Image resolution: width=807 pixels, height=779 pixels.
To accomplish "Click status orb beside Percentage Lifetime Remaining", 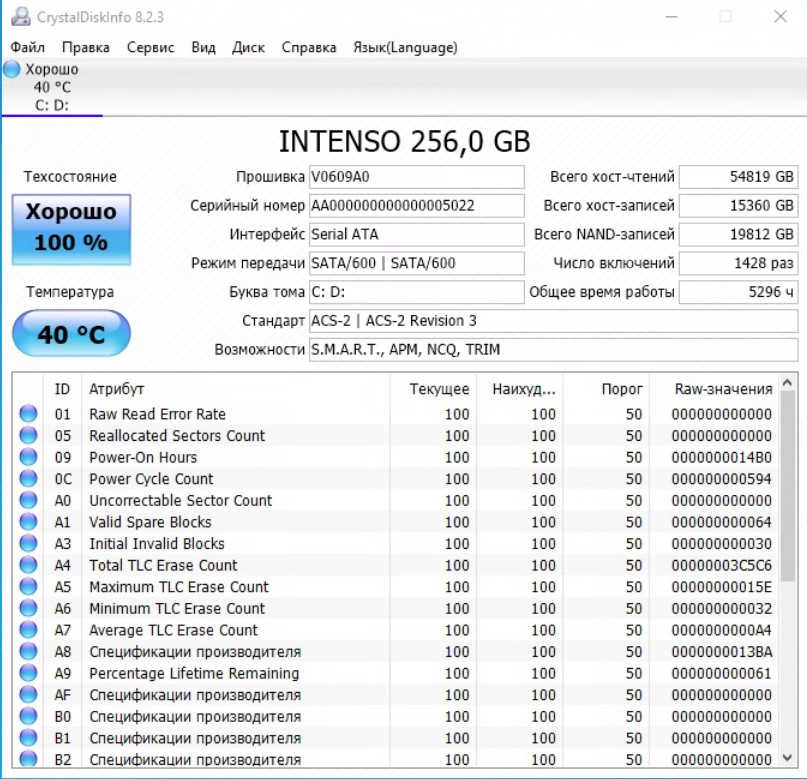I will point(28,674).
